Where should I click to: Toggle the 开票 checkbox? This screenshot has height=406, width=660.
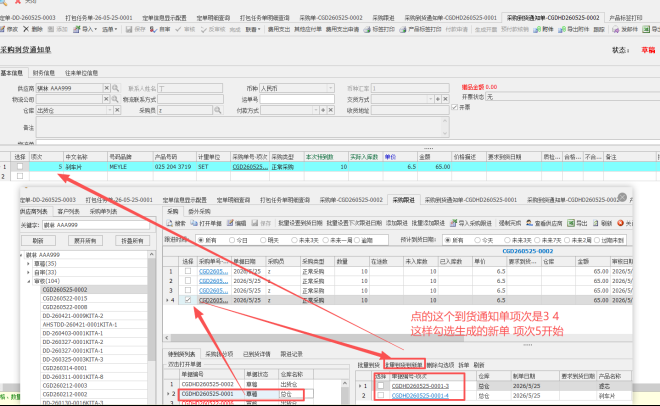point(455,107)
